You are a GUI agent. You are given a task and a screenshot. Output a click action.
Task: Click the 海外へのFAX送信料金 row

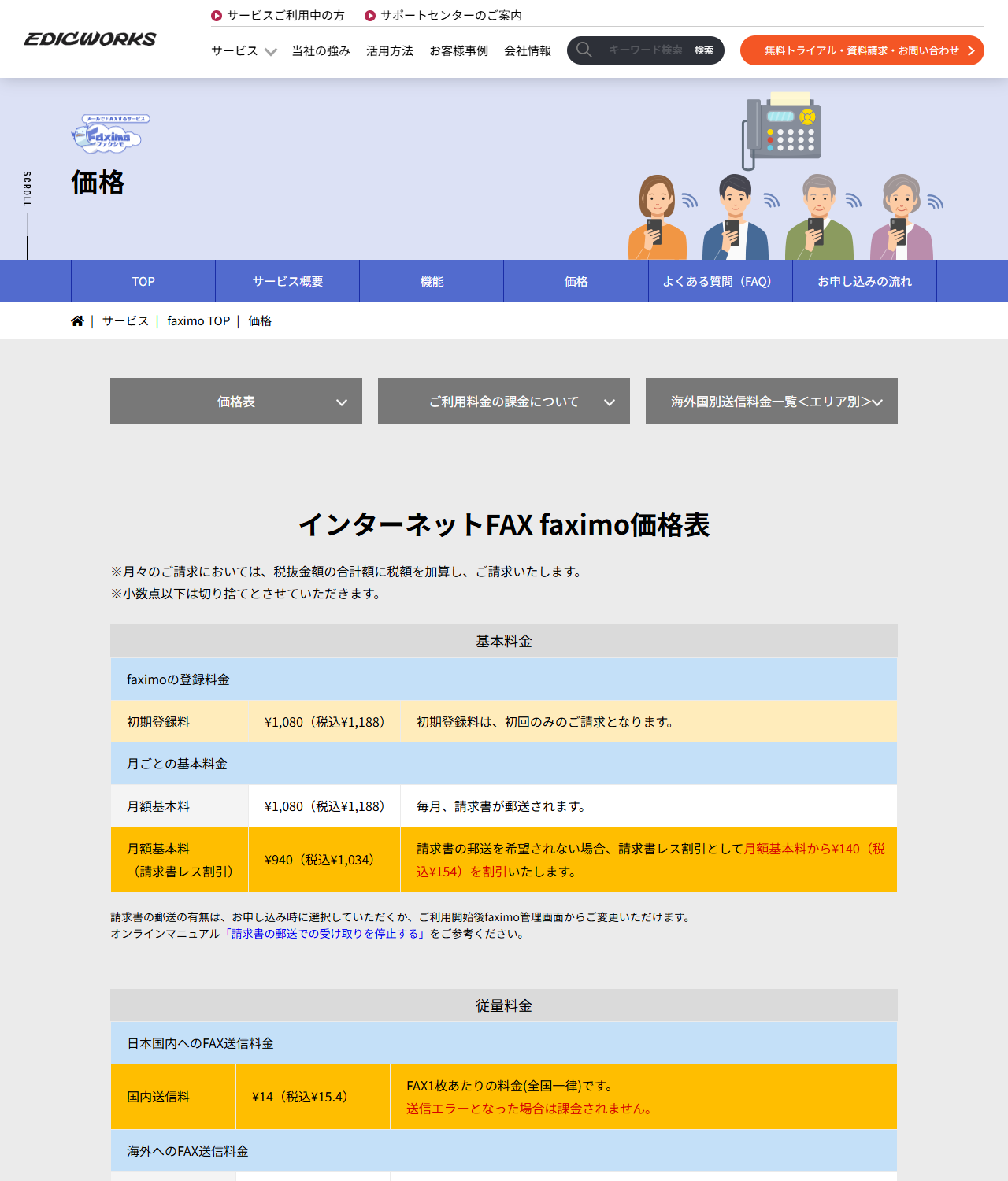click(504, 1151)
